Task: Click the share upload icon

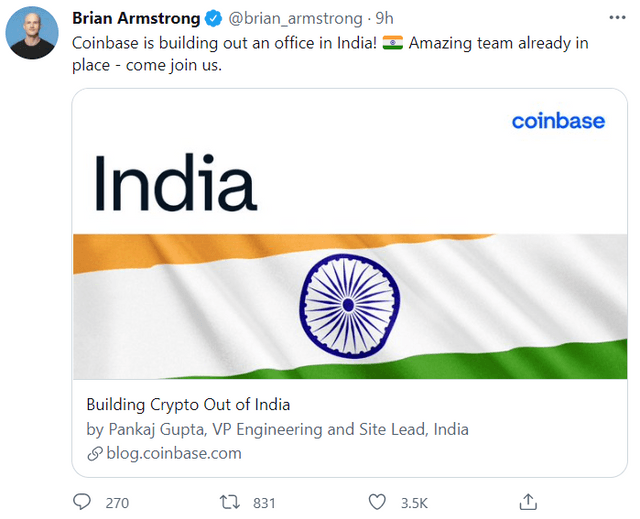Action: pos(527,501)
